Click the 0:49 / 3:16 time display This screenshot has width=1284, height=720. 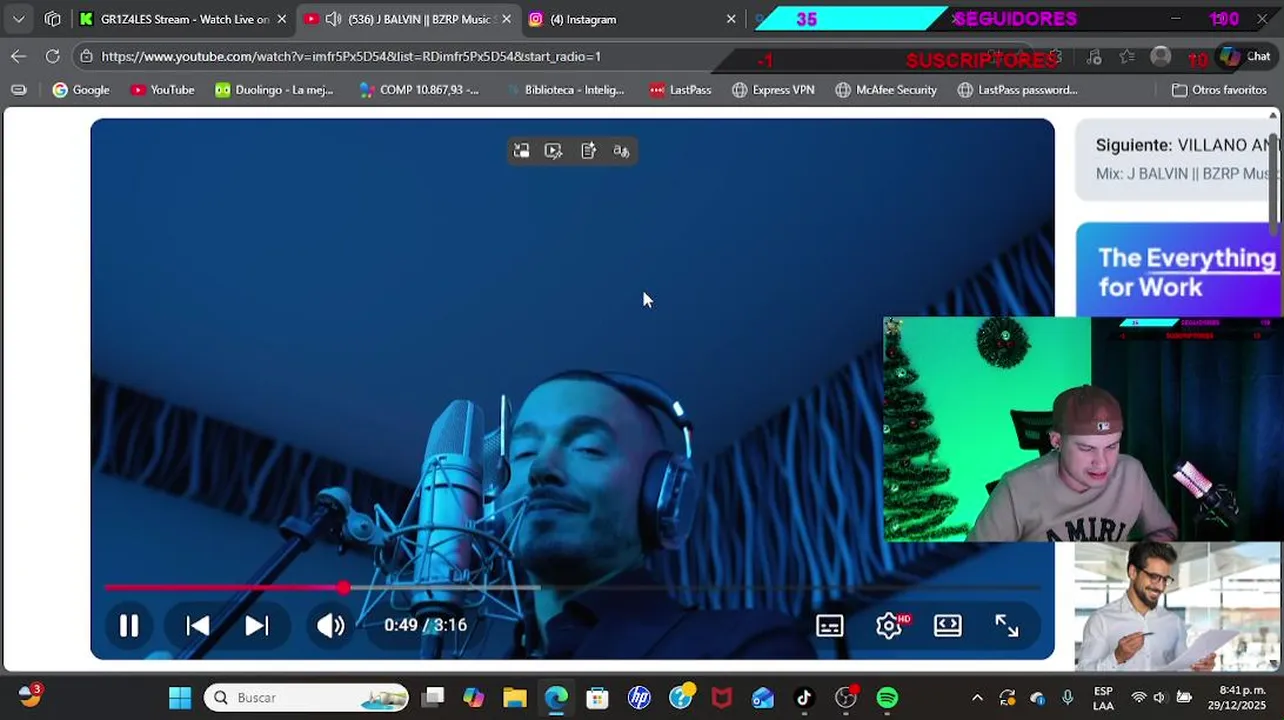[425, 625]
